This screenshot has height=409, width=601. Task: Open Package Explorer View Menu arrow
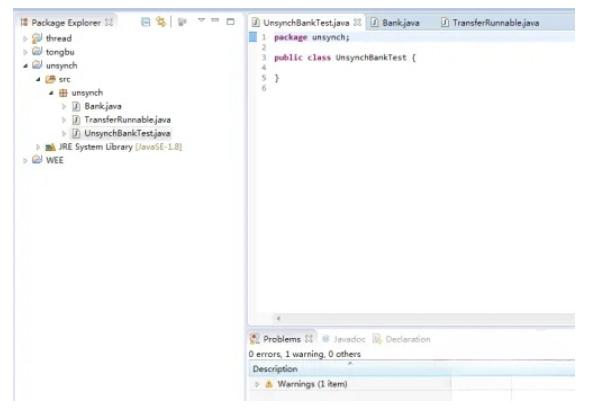click(200, 19)
